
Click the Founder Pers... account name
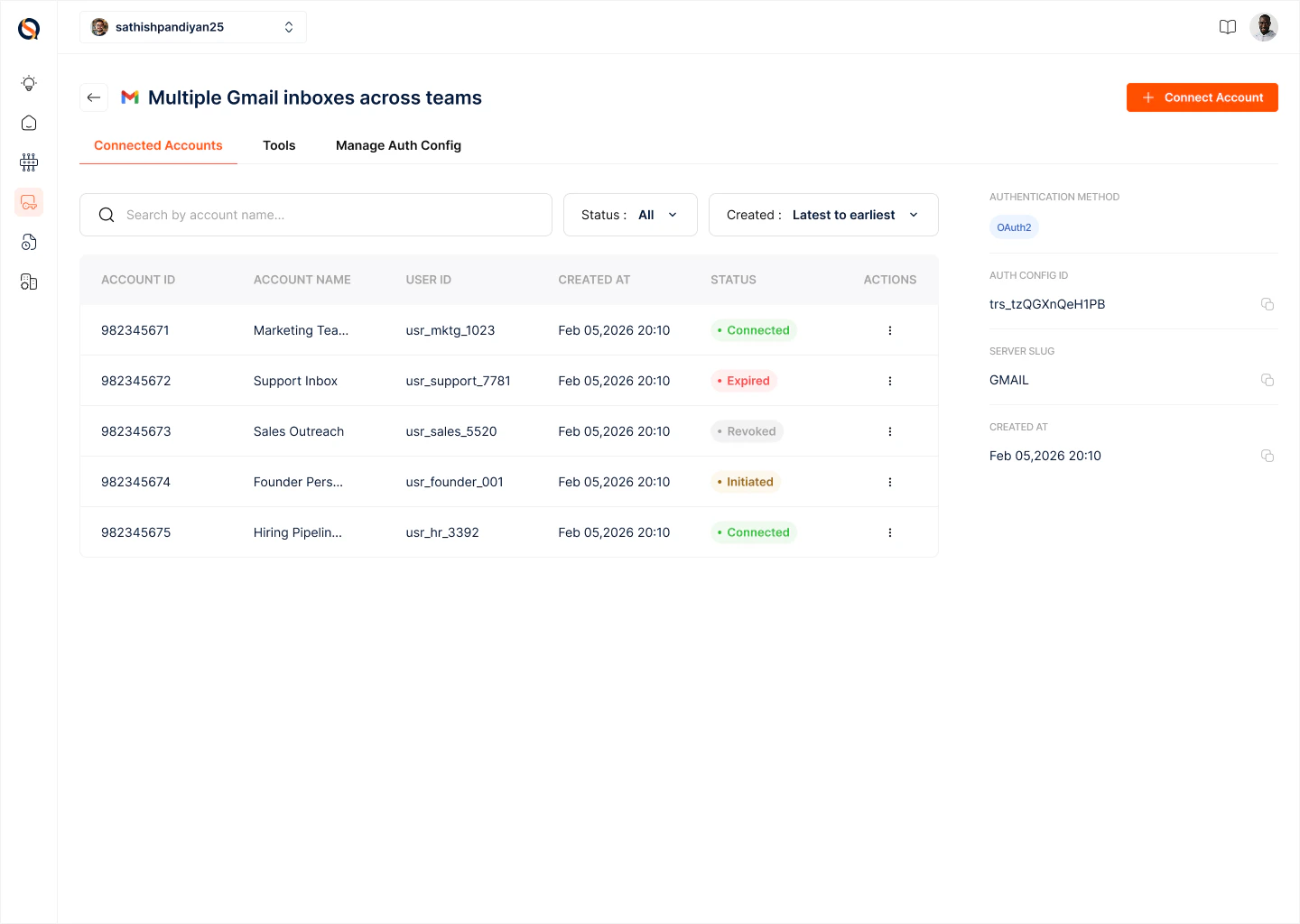(x=298, y=482)
